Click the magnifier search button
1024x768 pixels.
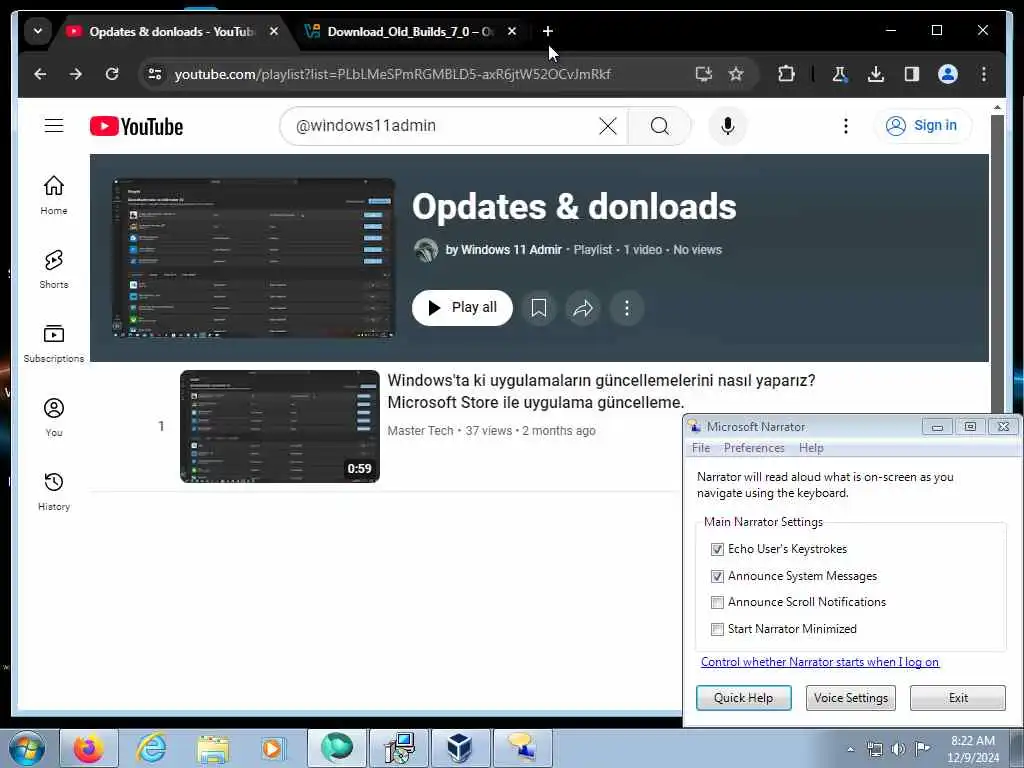point(660,126)
